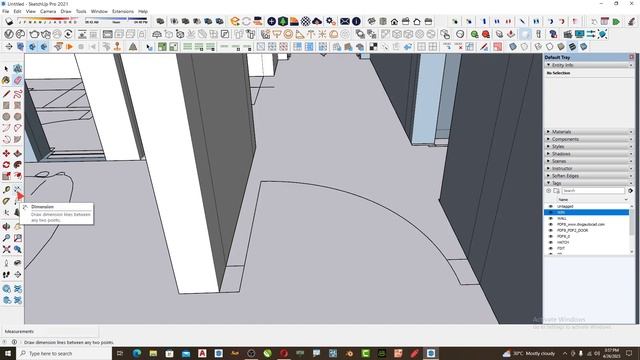Select the Freehand tool
The image size is (640, 360).
[18, 94]
